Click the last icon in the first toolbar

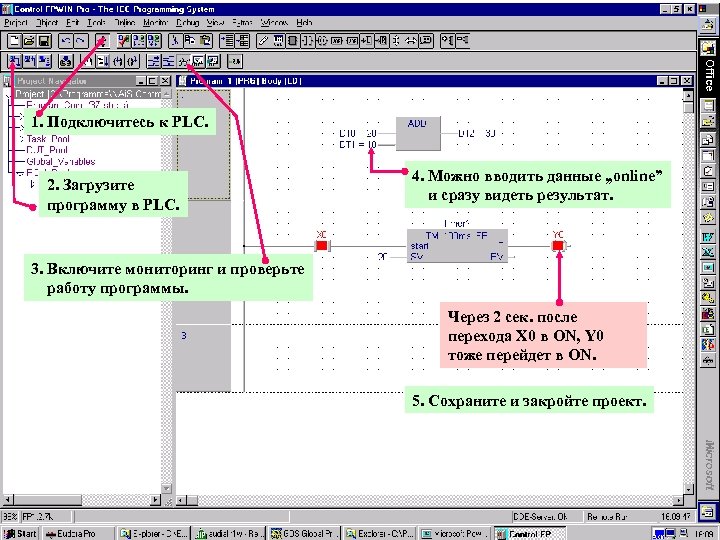[462, 41]
